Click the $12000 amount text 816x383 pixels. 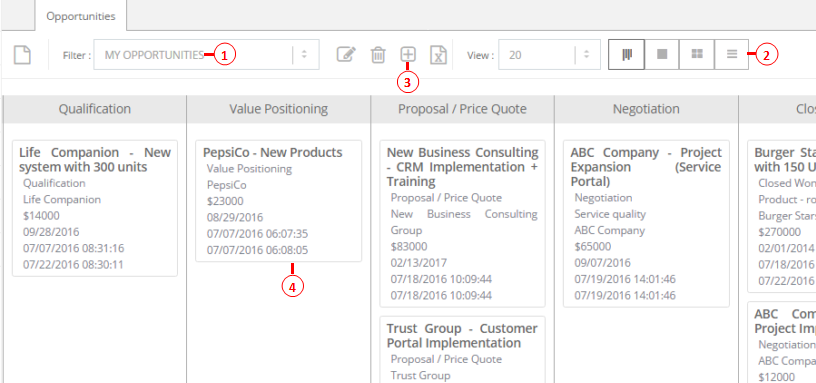(776, 377)
